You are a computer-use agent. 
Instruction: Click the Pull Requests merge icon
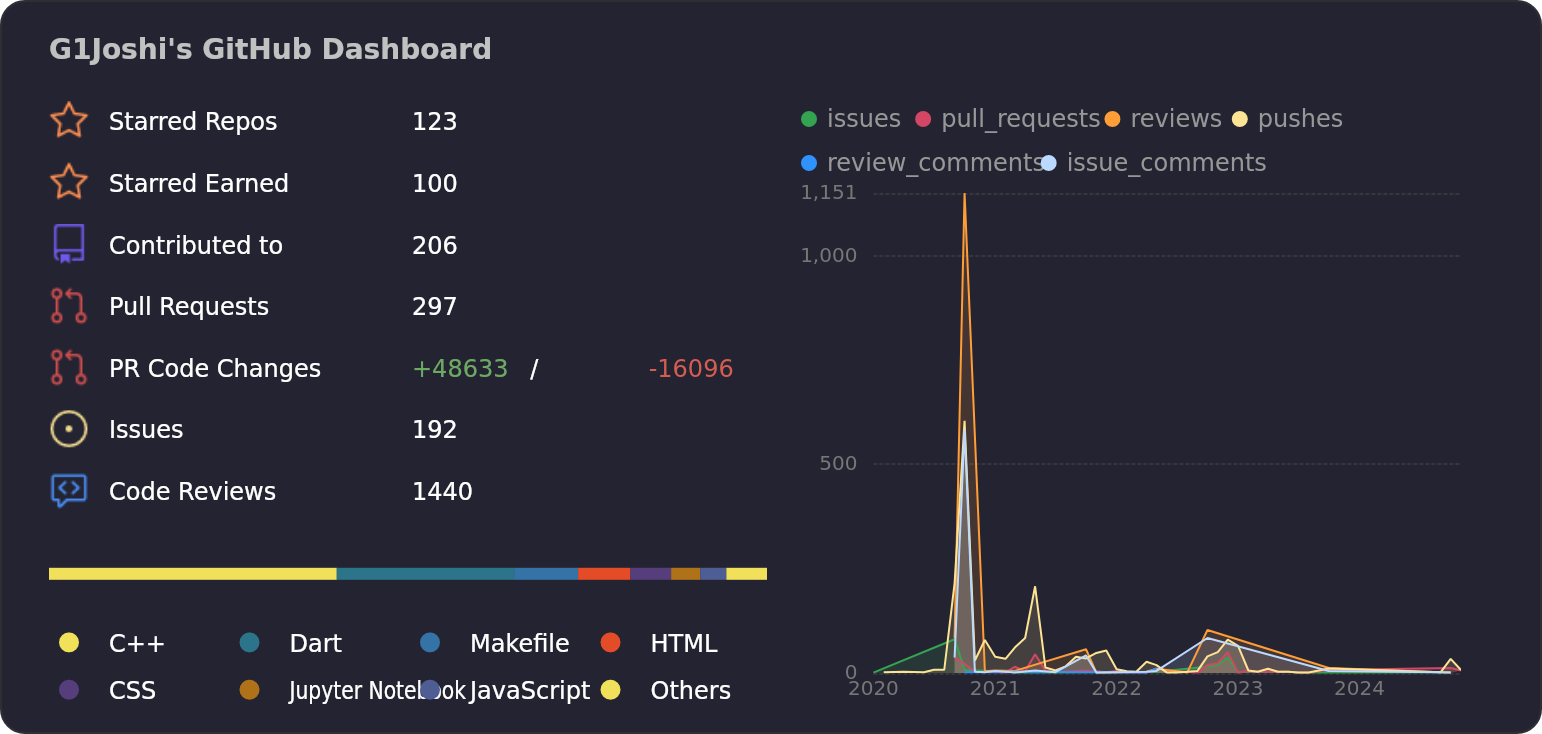click(x=69, y=306)
